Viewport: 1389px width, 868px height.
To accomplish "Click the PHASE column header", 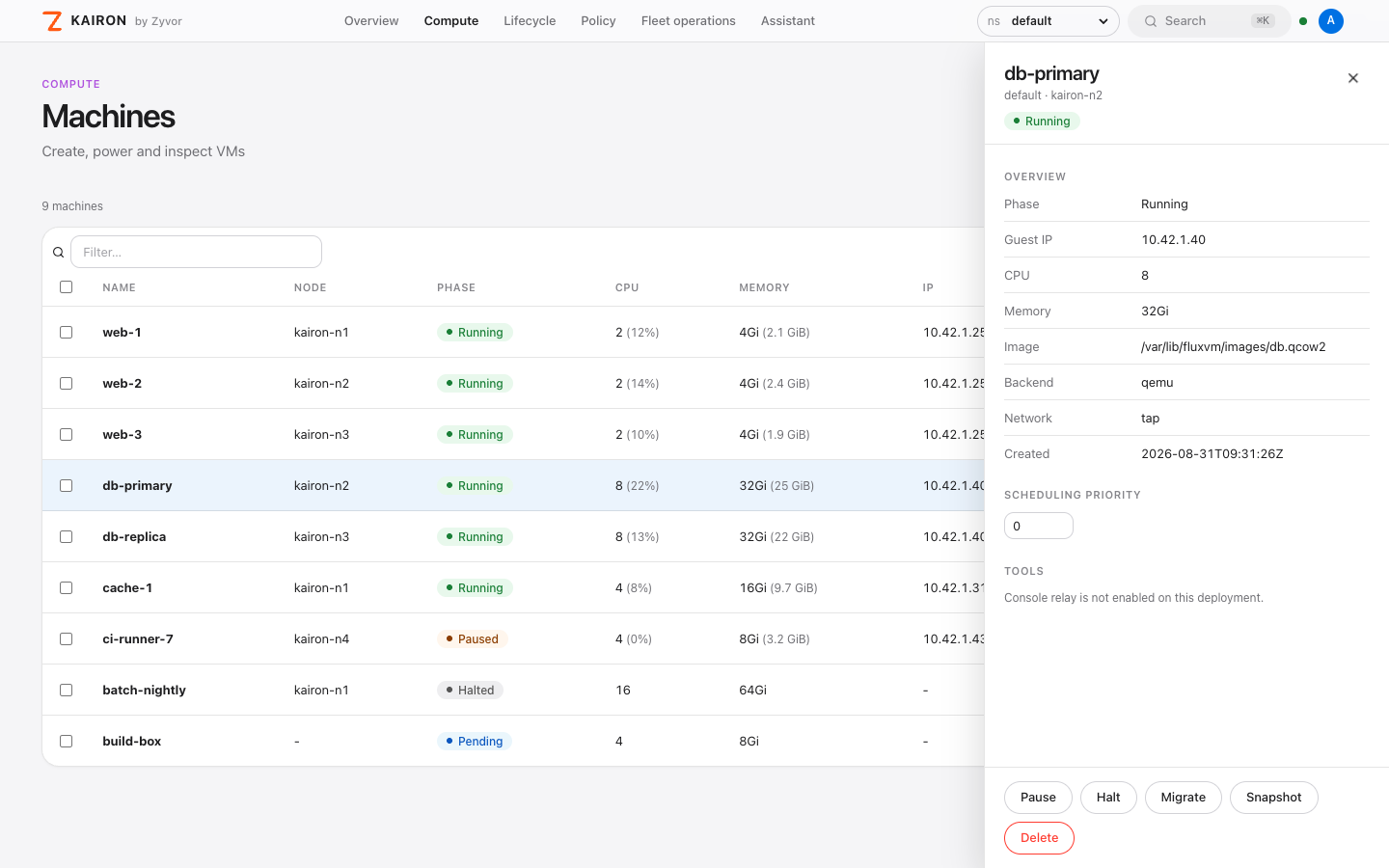I will [456, 287].
